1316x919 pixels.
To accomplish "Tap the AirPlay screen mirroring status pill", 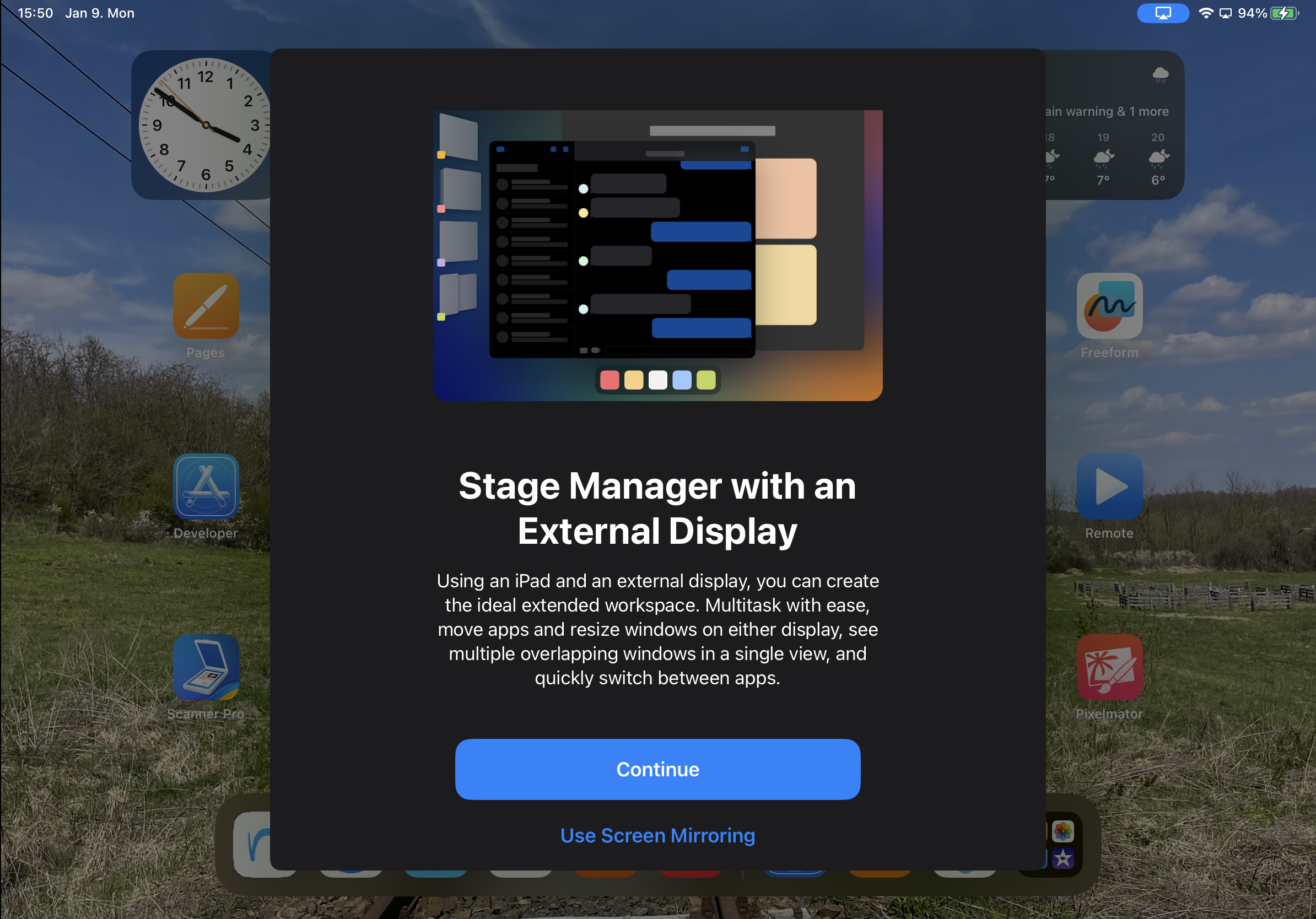I will pos(1162,13).
